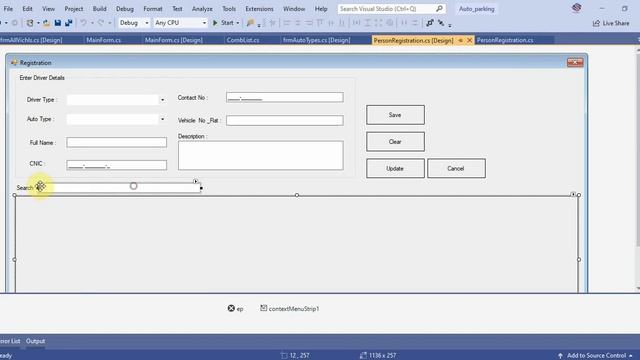Expand the Start button dropdown arrow

238,23
